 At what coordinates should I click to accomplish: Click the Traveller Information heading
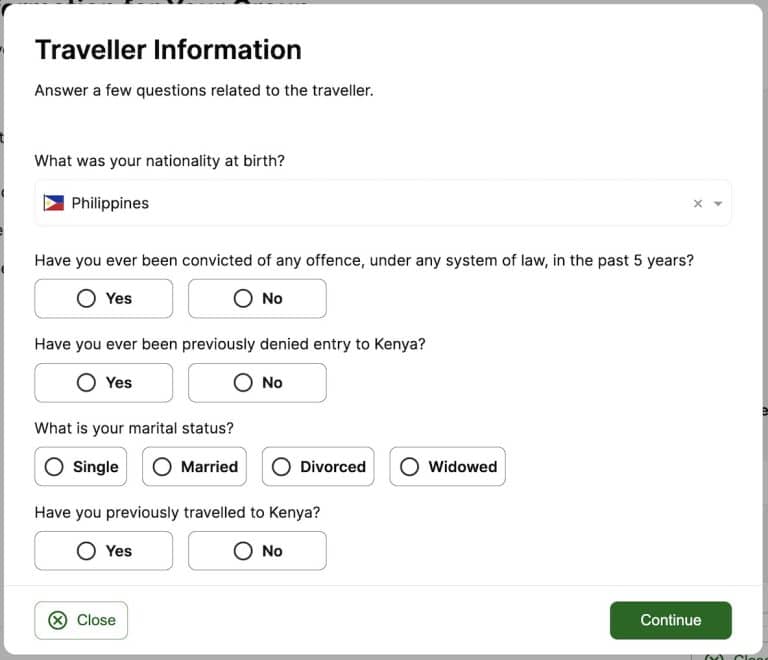tap(168, 50)
